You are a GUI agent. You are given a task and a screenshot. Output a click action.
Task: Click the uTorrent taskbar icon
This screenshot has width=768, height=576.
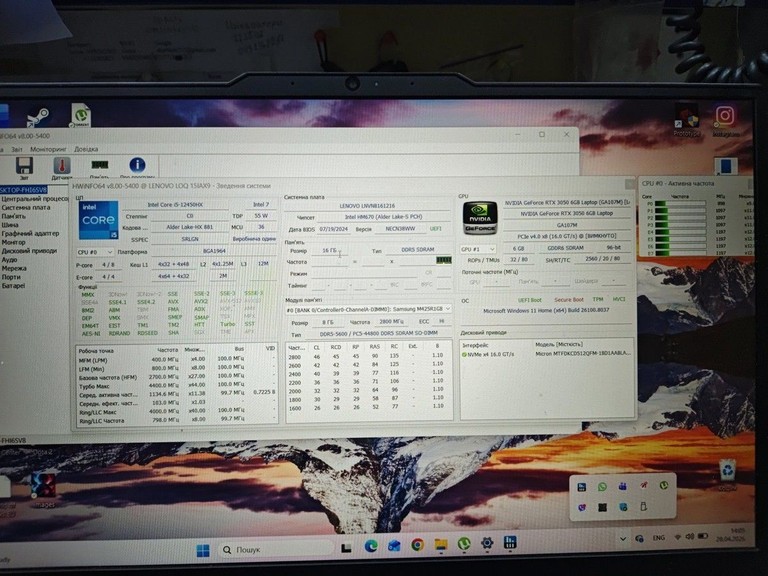tap(464, 543)
